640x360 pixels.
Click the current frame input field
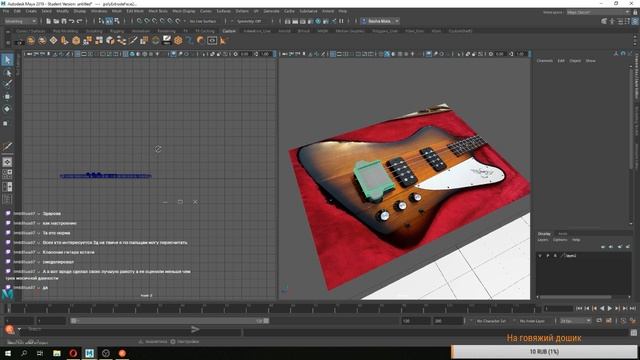[x=558, y=309]
